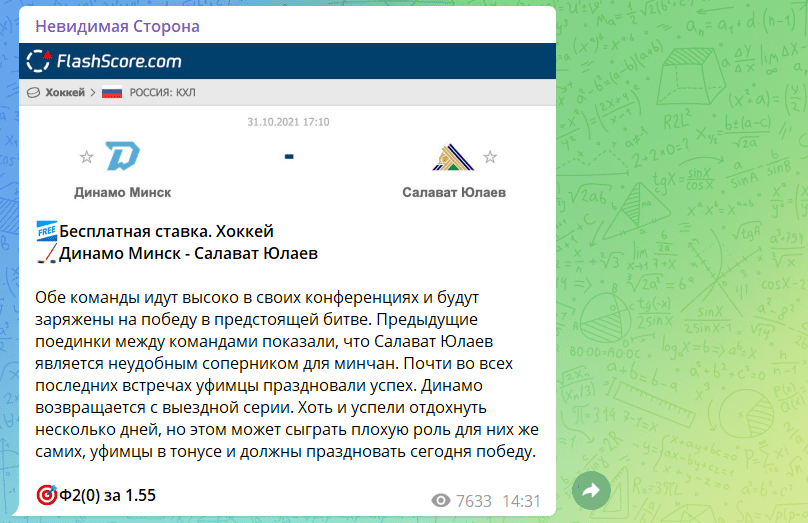Click the view count 7633
Viewport: 808px width, 523px height.
pyautogui.click(x=474, y=501)
